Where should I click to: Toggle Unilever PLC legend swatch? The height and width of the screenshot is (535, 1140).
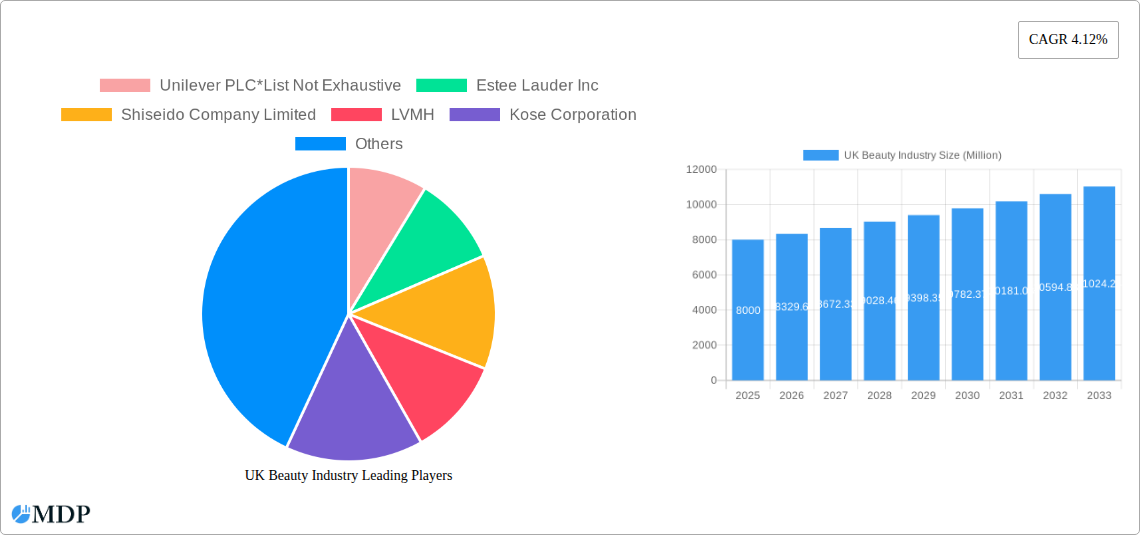click(x=125, y=86)
